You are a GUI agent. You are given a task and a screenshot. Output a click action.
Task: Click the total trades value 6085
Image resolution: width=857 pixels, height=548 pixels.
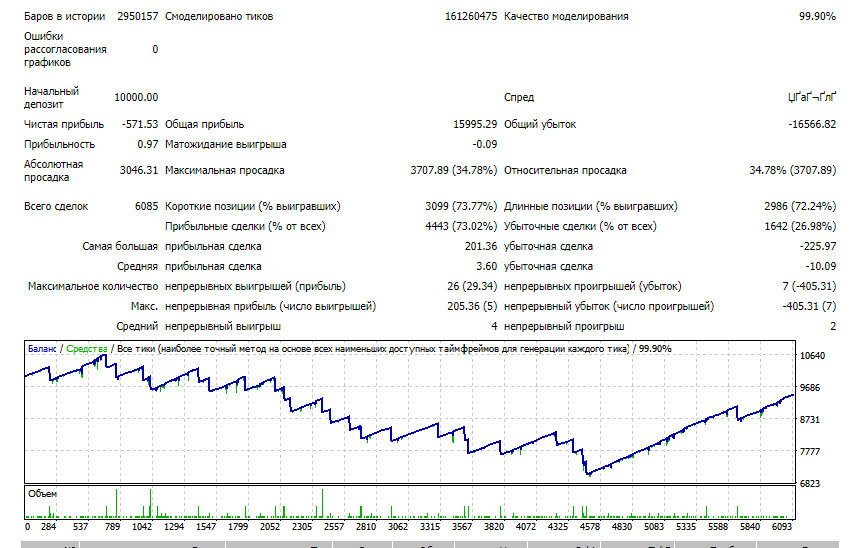coord(146,206)
